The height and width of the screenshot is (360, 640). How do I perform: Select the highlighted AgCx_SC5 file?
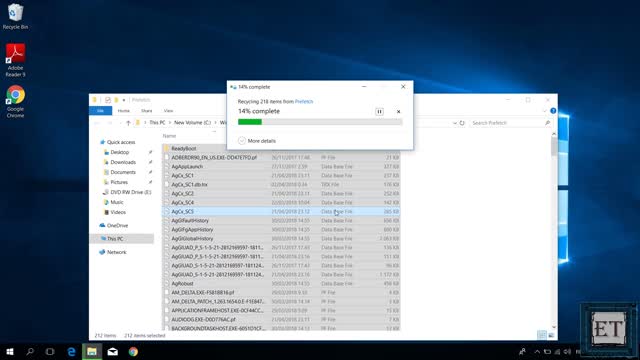281,211
